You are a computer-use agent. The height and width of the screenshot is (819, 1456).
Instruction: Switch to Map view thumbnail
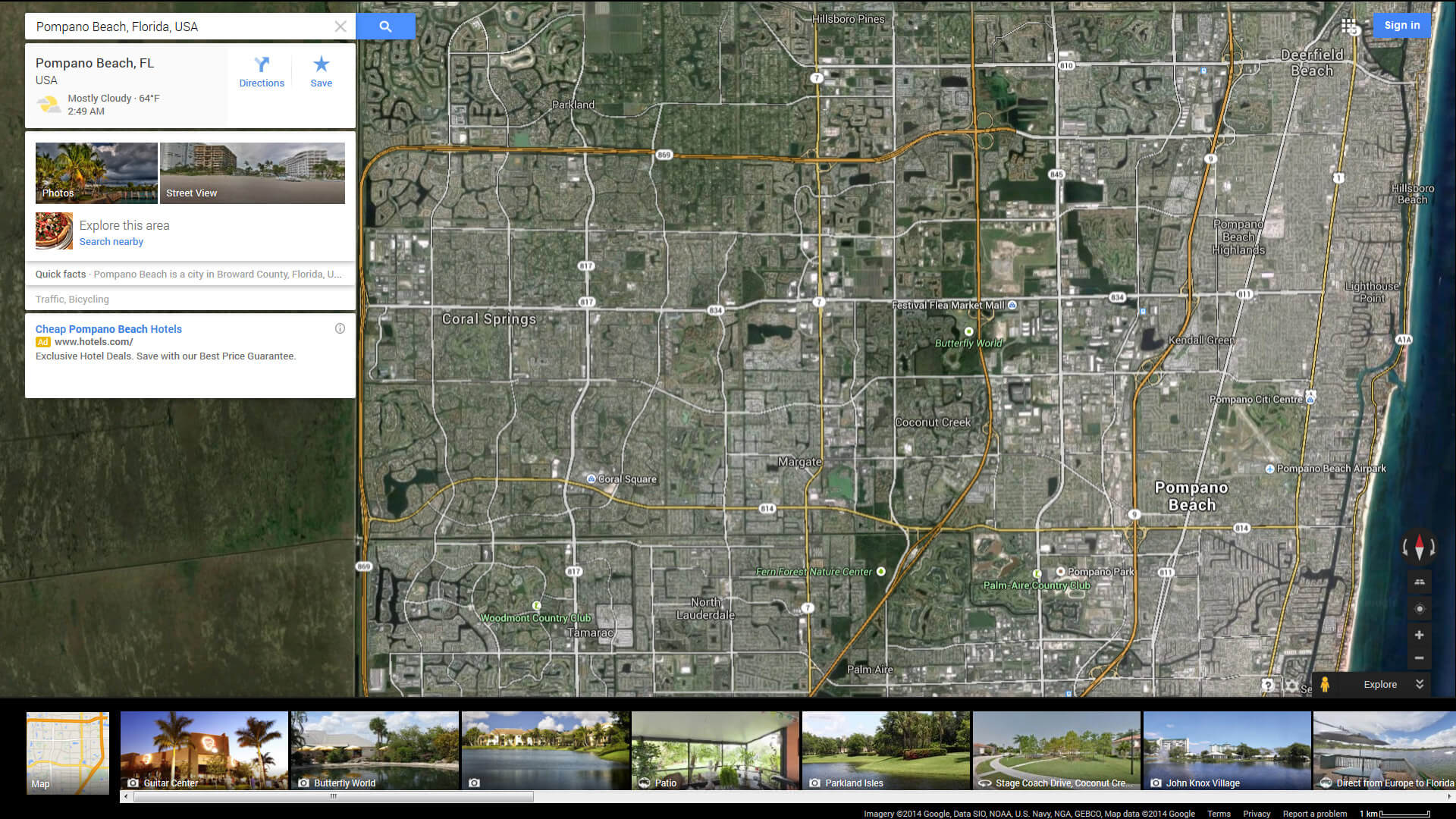pos(67,752)
